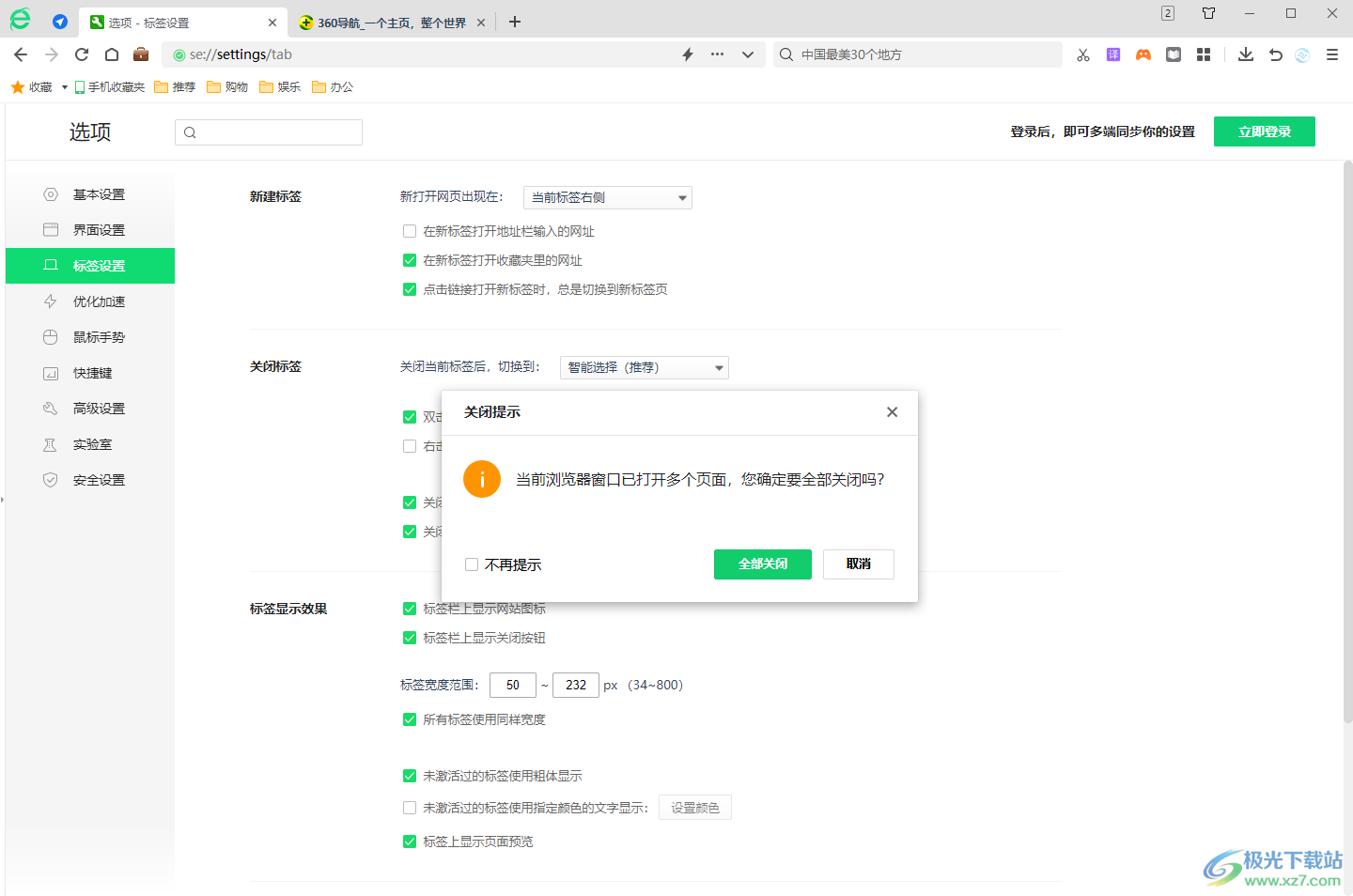Expand 新打开网页出现在 dropdown
This screenshot has height=896, width=1353.
tap(608, 197)
